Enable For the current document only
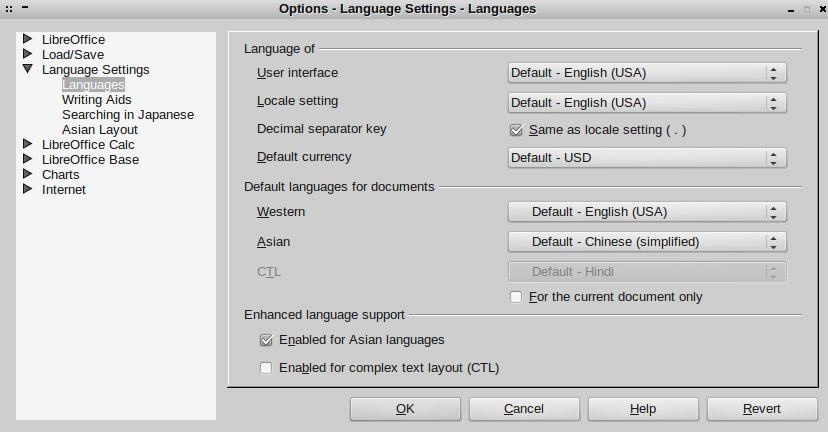 516,297
